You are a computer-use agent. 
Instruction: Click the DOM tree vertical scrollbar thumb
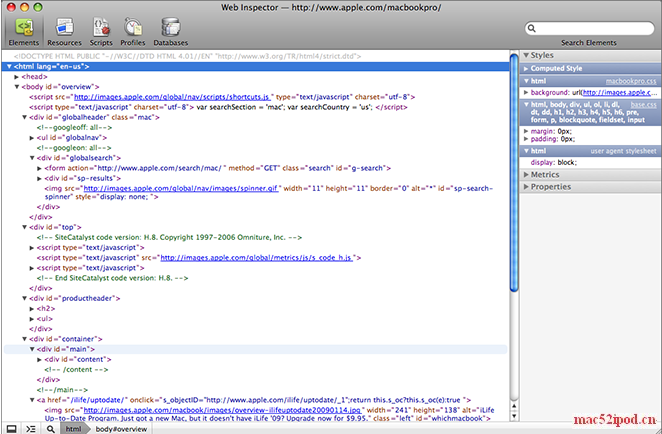coord(514,173)
